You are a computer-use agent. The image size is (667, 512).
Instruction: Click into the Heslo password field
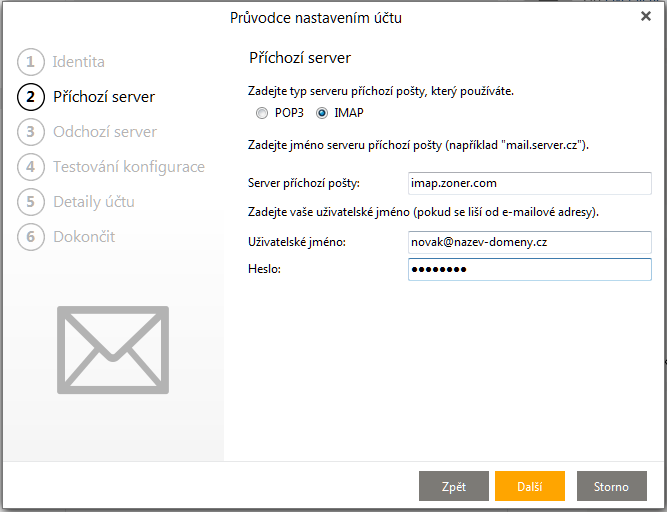(x=529, y=269)
